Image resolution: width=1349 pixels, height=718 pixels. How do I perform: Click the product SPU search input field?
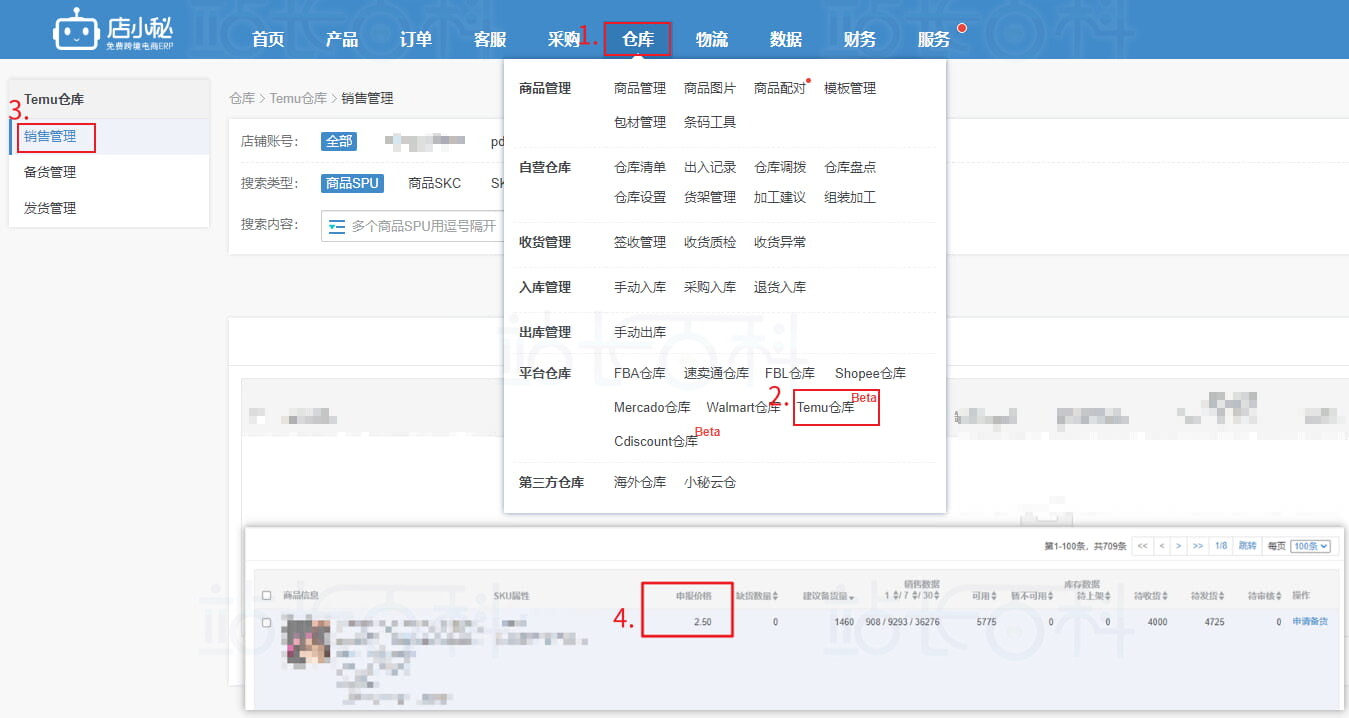pos(422,227)
